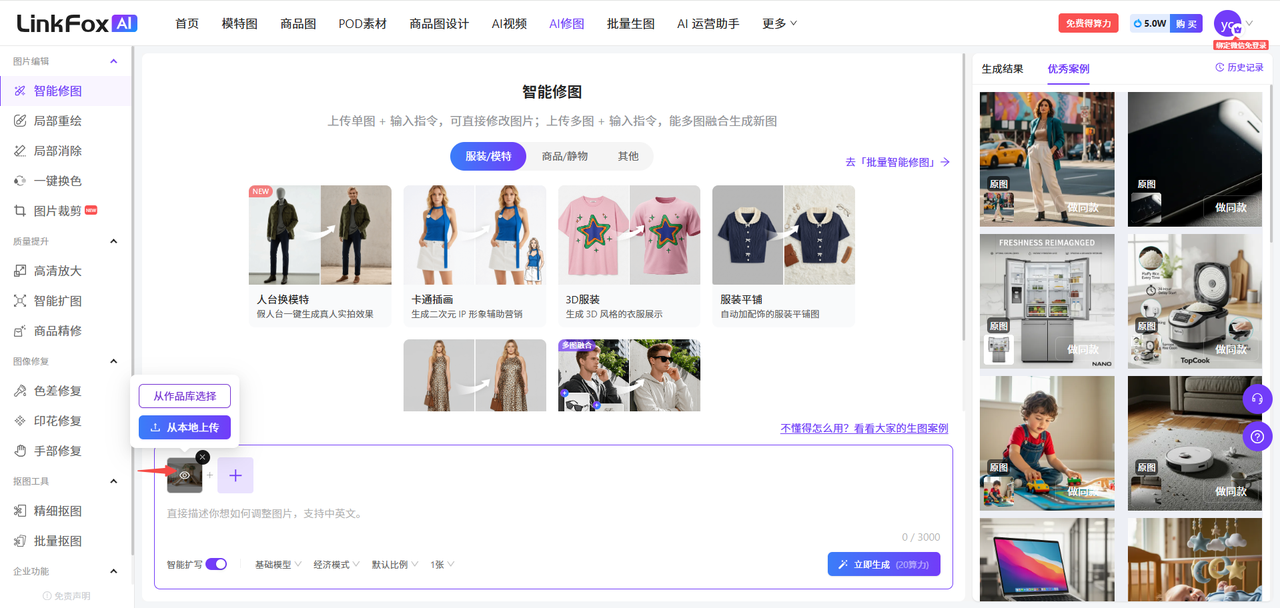Click the purple help question mark icon
This screenshot has height=608, width=1280.
click(1258, 436)
